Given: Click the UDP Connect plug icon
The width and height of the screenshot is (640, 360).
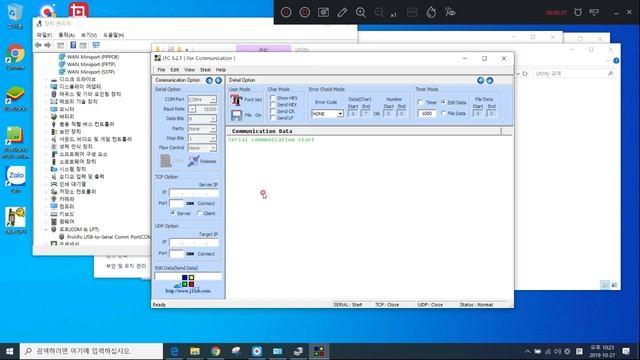Looking at the screenshot, I should 190,254.
